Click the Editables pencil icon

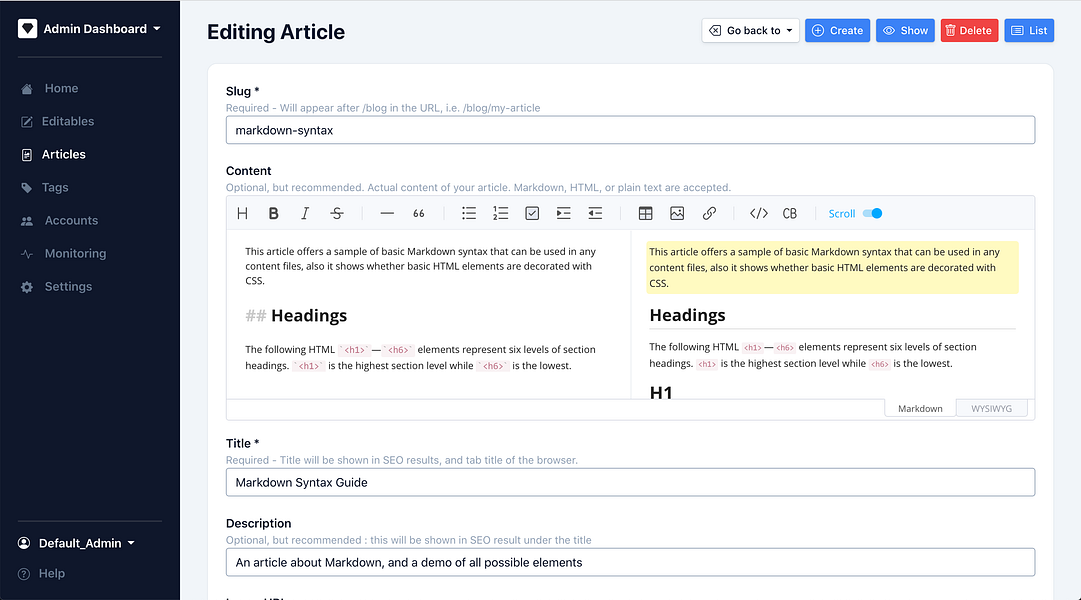(x=27, y=122)
